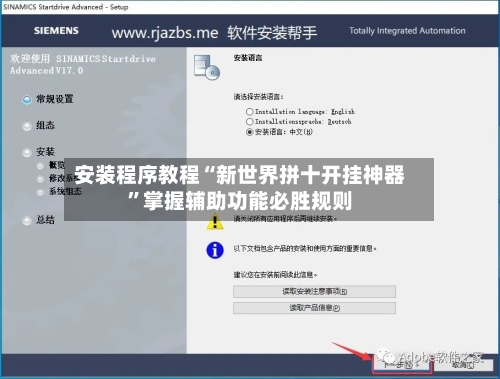
Task: Click the SINAMICS Startdrive Advanced - Setup window title
Action: [66, 7]
